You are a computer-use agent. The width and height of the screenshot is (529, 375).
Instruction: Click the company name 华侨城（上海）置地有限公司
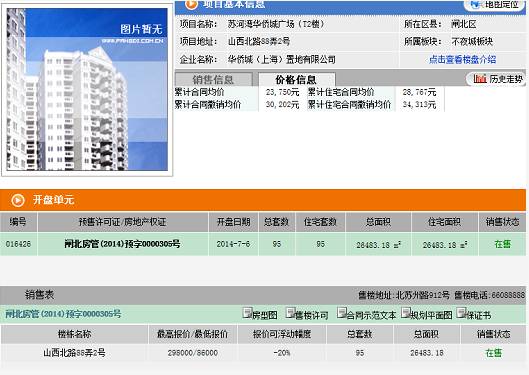tap(282, 60)
